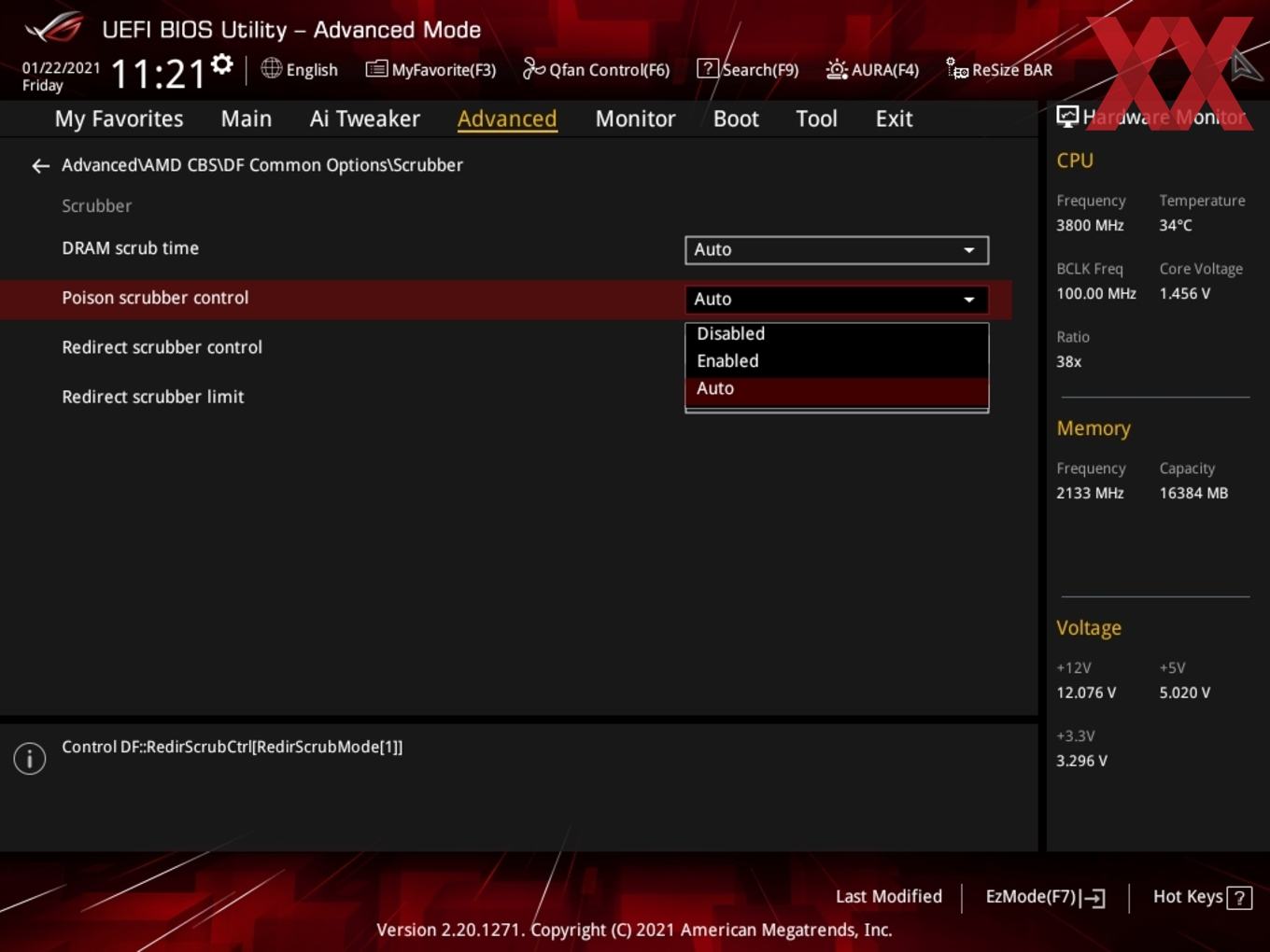Select the Advanced tab
Image resolution: width=1270 pixels, height=952 pixels.
point(507,119)
